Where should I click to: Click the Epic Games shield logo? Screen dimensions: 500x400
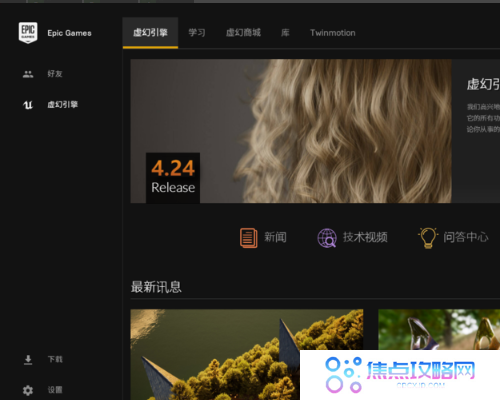[x=28, y=33]
